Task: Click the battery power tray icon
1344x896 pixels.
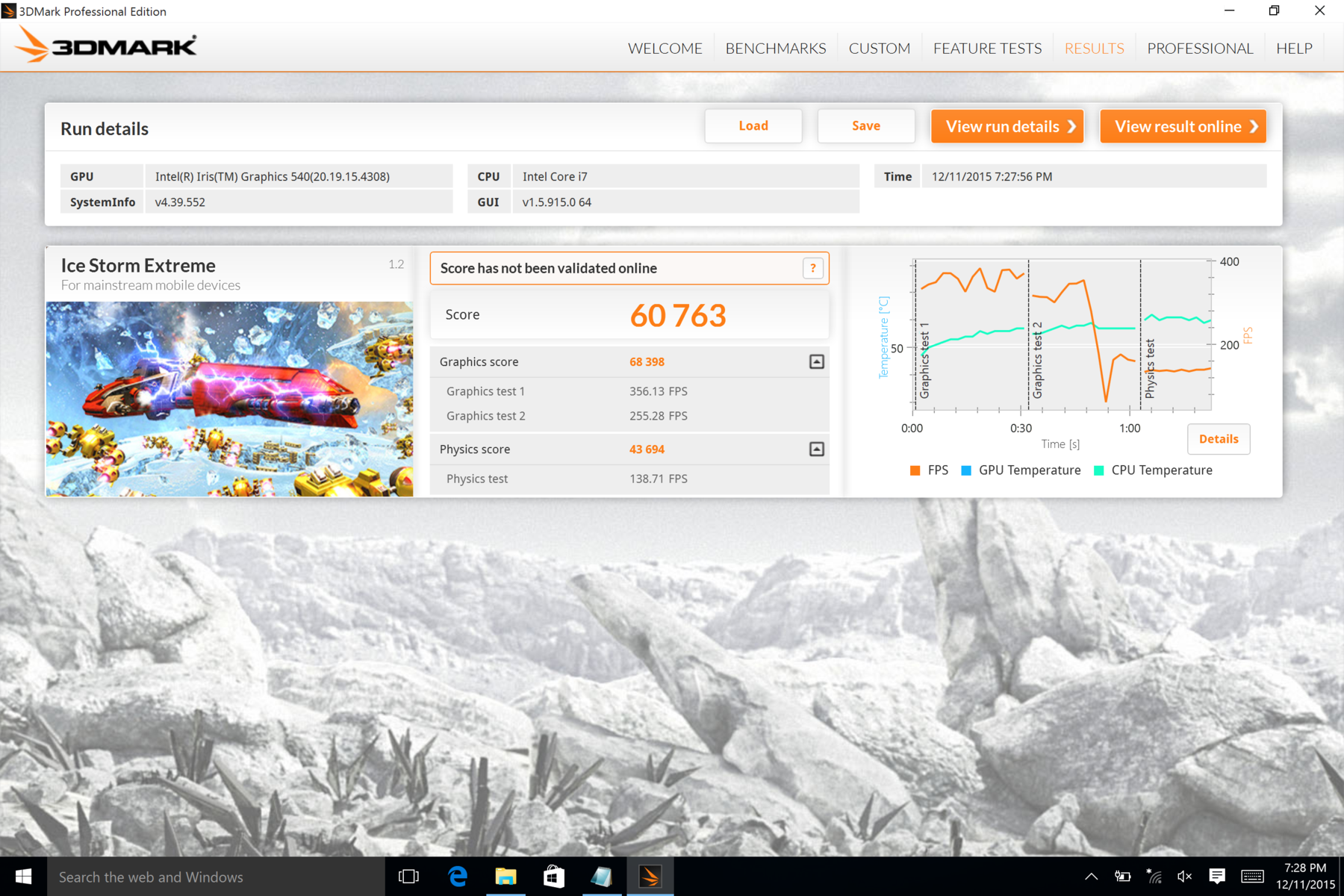Action: pyautogui.click(x=1122, y=877)
